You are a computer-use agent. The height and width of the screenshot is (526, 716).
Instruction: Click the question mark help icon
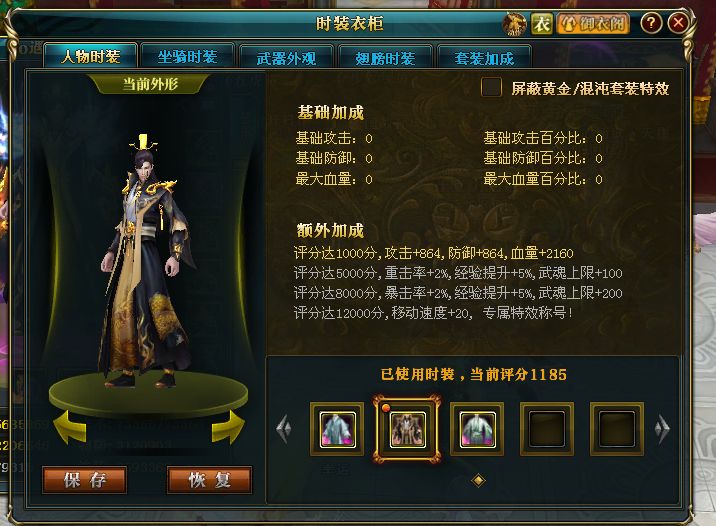(x=651, y=23)
